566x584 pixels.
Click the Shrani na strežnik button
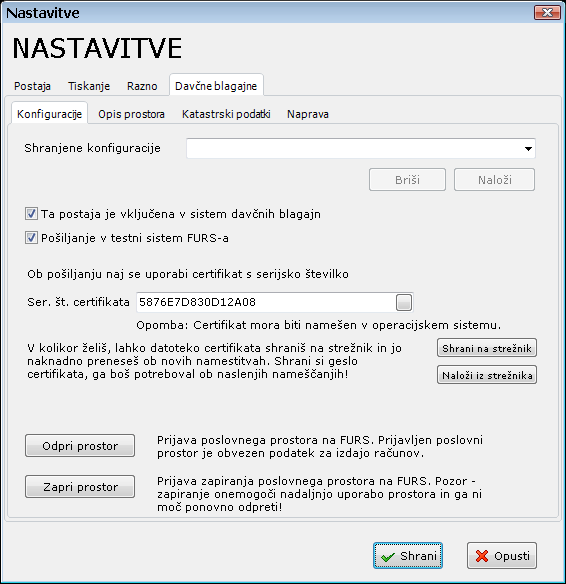coord(487,348)
